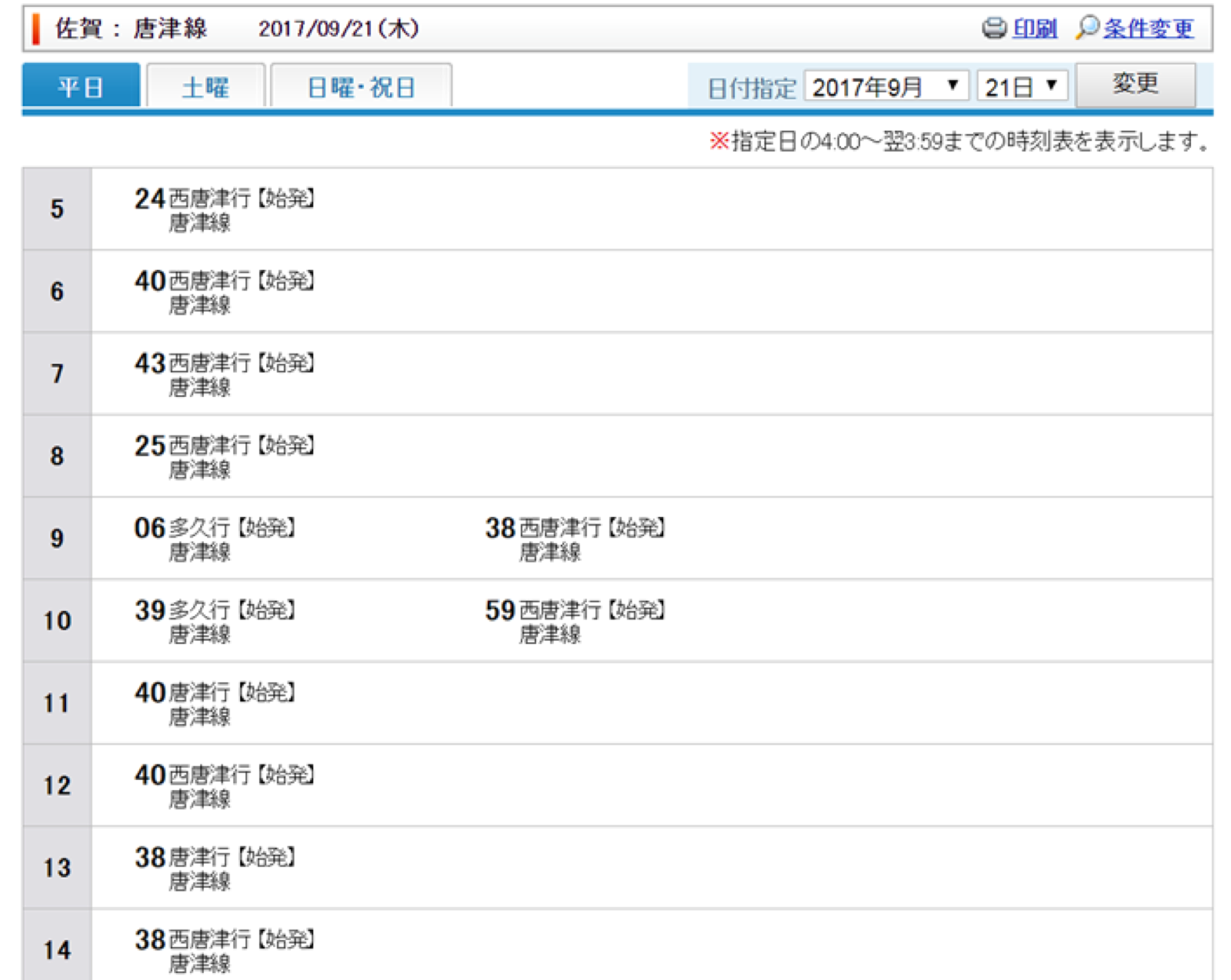This screenshot has height=980, width=1231.
Task: Click the 11:40 唐津行 departure
Action: tap(215, 703)
